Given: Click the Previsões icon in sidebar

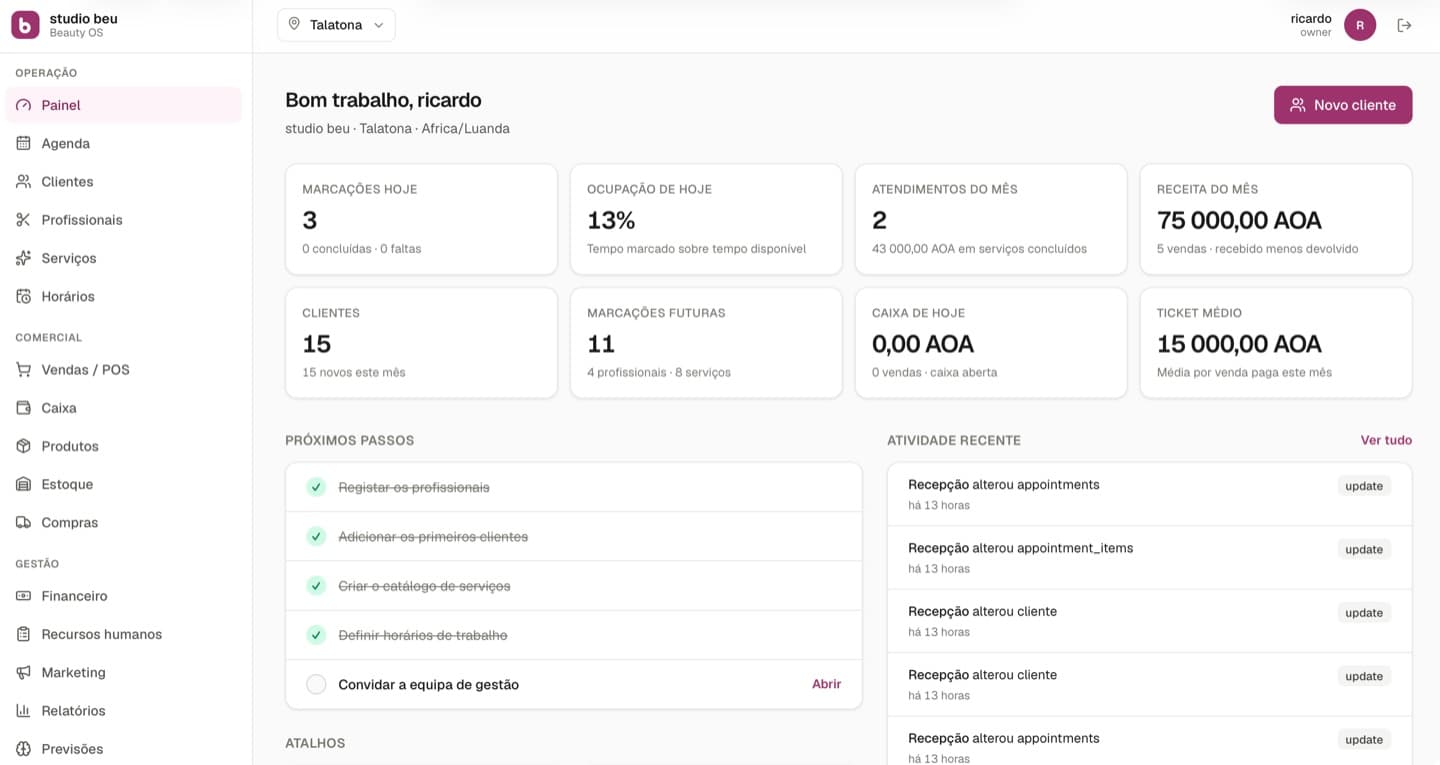Looking at the screenshot, I should [23, 749].
